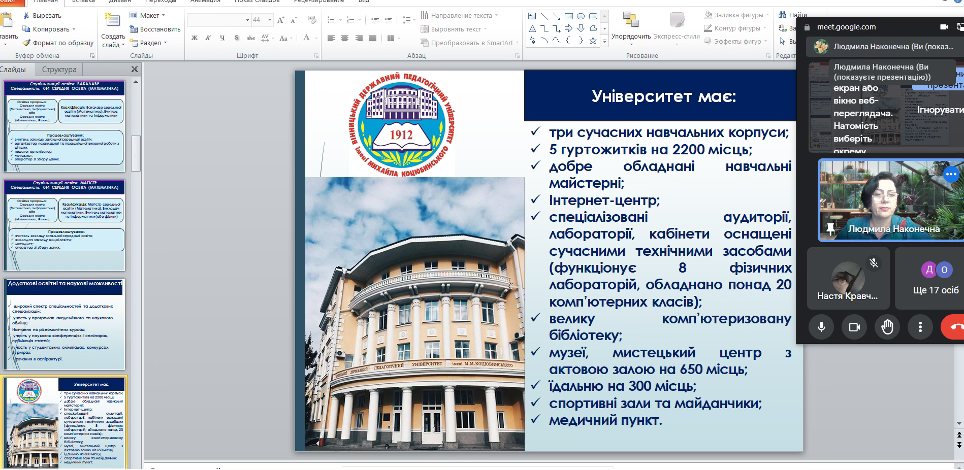
Task: Click the Настя Кравч... participant tile
Action: click(x=848, y=278)
